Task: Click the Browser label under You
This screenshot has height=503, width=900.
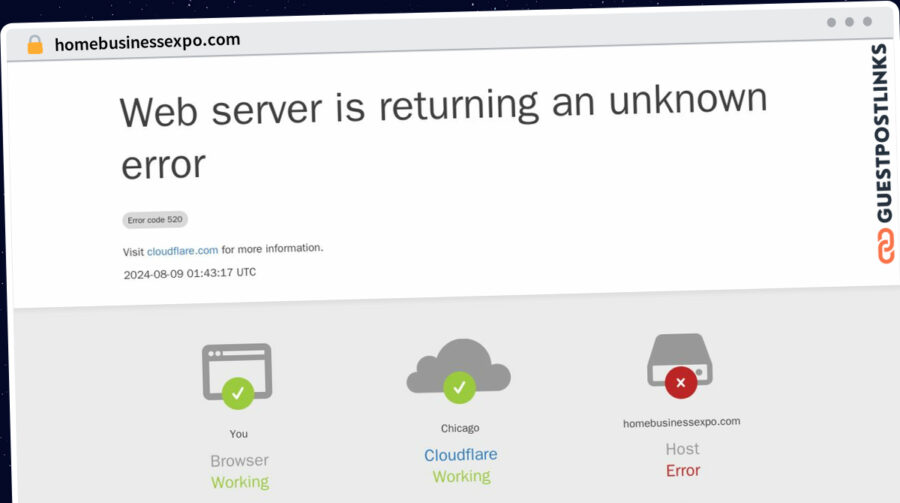Action: click(x=239, y=461)
